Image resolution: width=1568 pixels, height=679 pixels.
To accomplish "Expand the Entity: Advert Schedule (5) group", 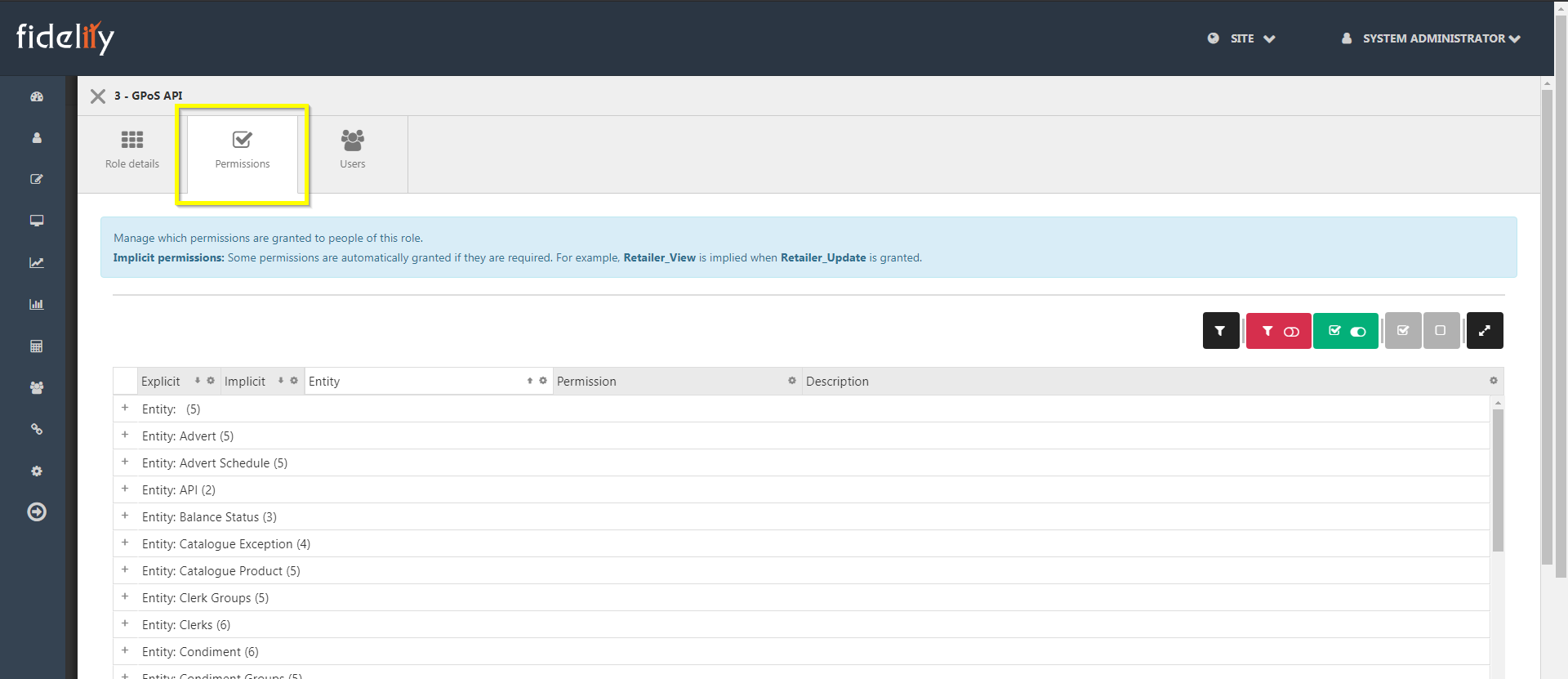I will pos(125,462).
